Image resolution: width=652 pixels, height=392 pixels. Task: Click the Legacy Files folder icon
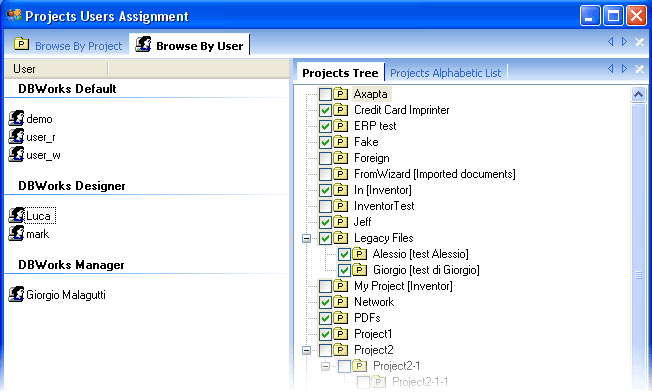(341, 238)
